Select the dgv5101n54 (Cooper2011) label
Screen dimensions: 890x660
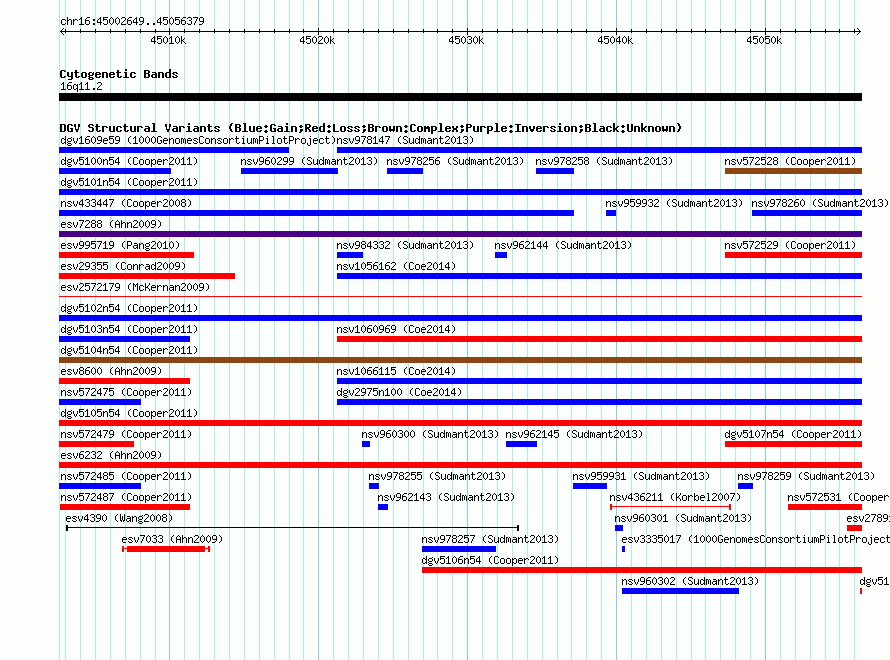[x=129, y=182]
